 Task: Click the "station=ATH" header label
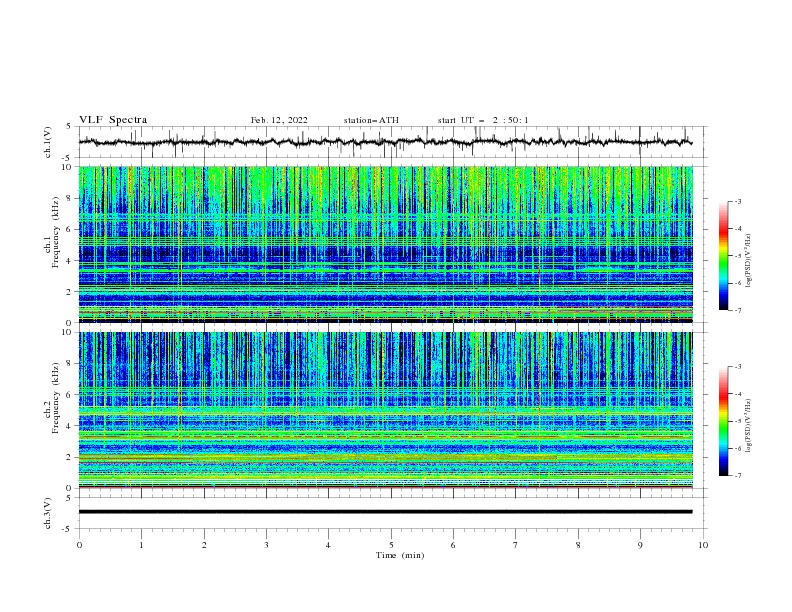click(x=371, y=120)
